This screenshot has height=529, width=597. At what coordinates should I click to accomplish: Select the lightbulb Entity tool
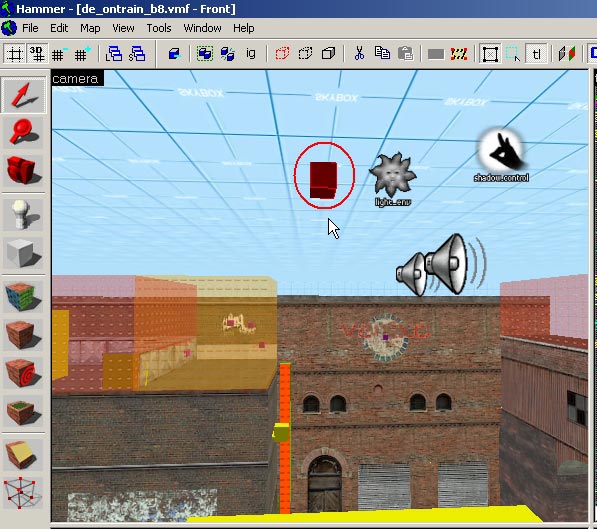click(23, 215)
